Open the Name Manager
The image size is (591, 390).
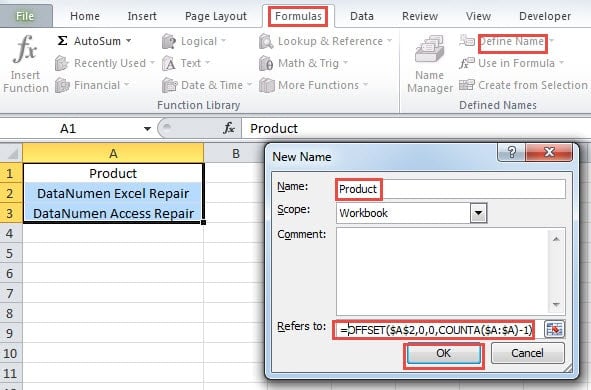pos(430,64)
